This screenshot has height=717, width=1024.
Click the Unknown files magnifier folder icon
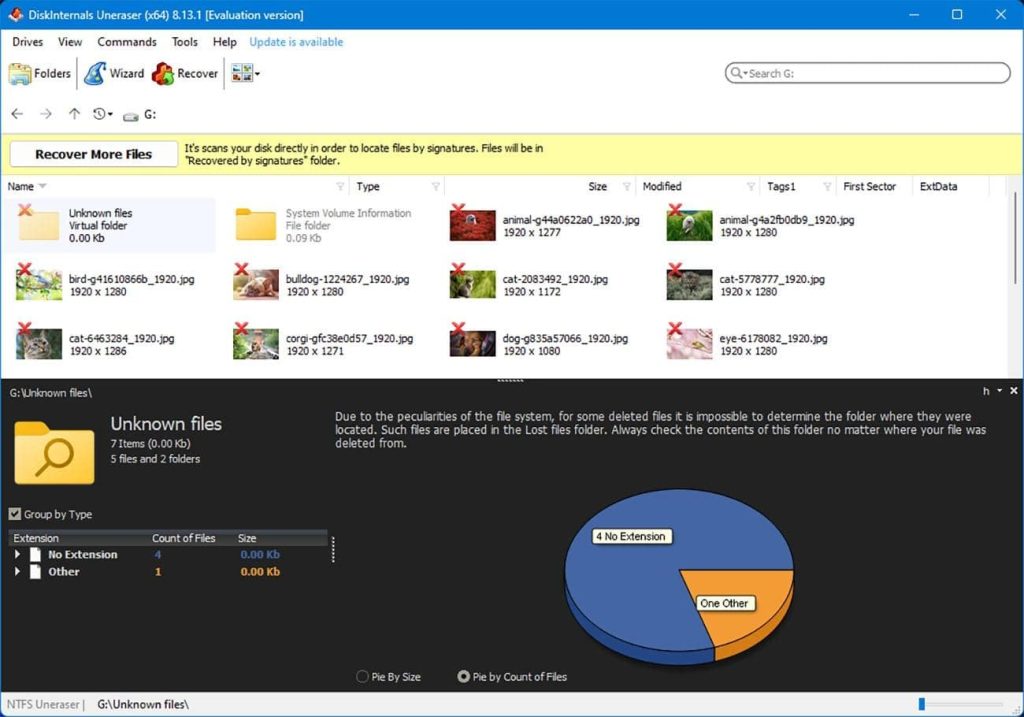[54, 453]
